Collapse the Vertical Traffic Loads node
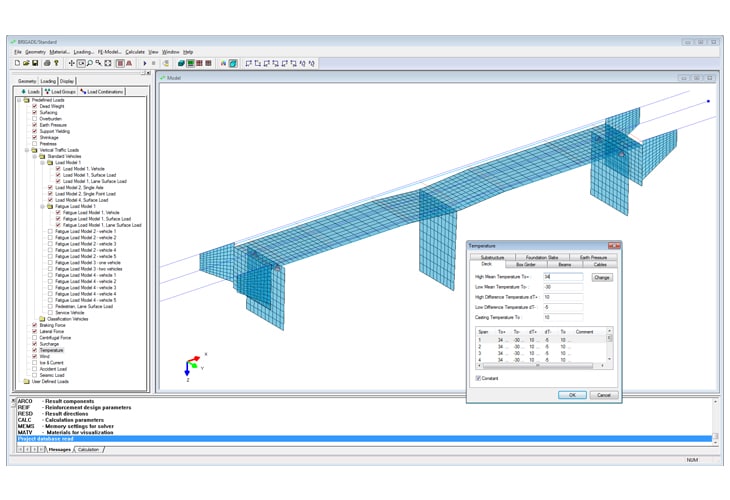730x500 pixels. pyautogui.click(x=27, y=150)
